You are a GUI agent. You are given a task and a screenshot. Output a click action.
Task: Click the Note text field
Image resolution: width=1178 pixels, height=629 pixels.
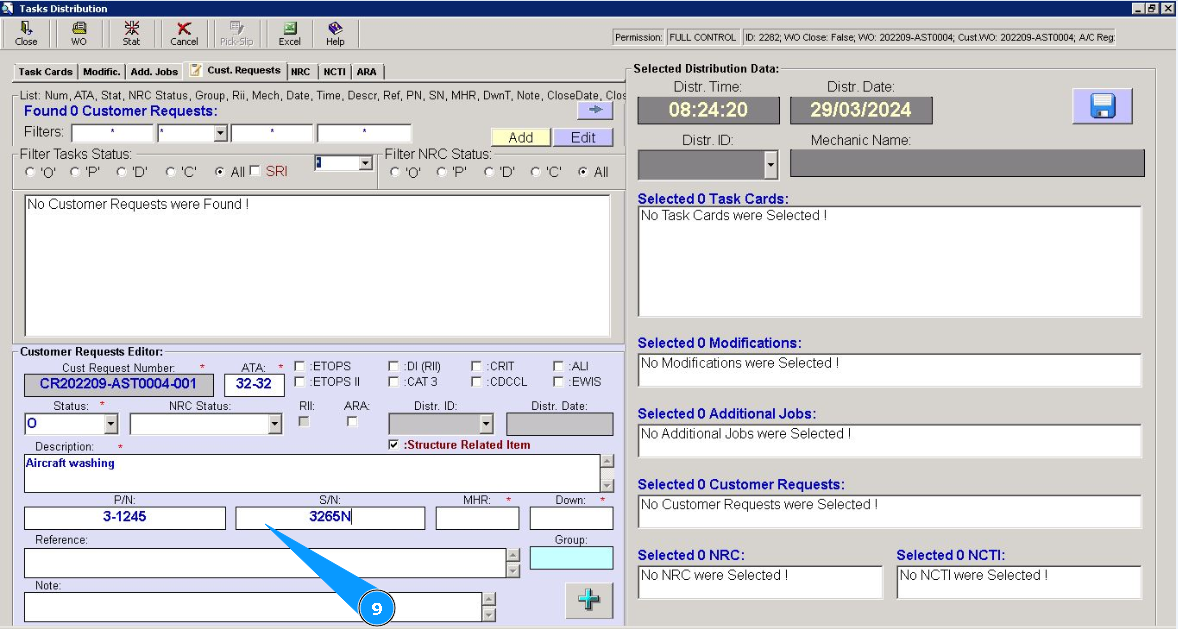pyautogui.click(x=252, y=607)
